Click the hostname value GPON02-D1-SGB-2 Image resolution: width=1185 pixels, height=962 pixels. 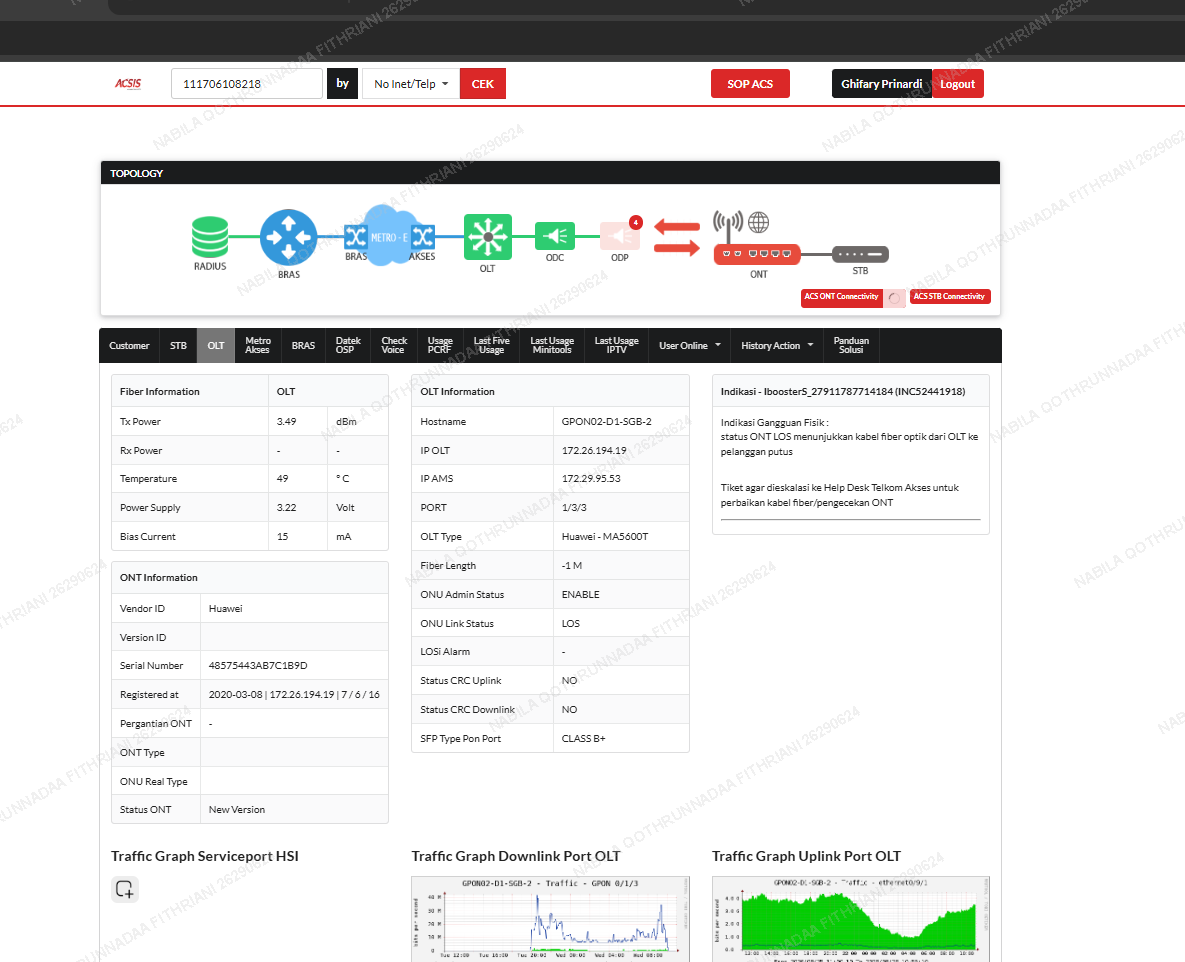(x=606, y=422)
